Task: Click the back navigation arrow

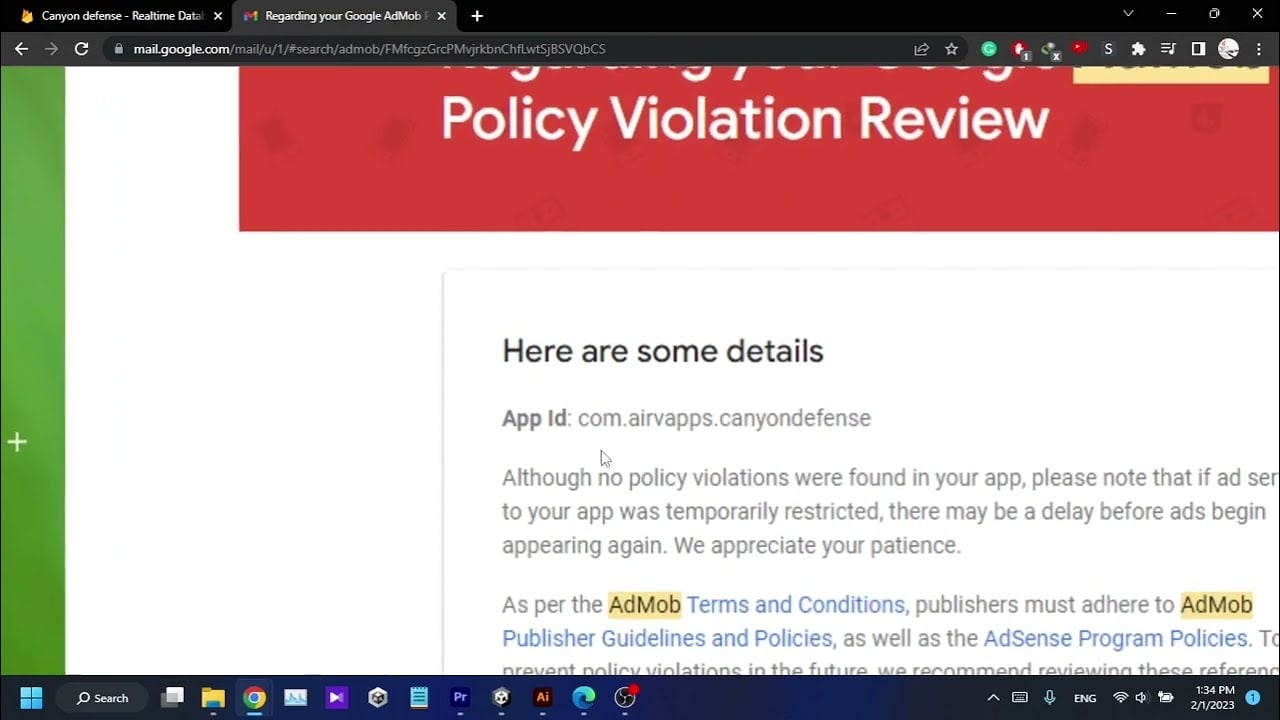Action: coord(20,48)
